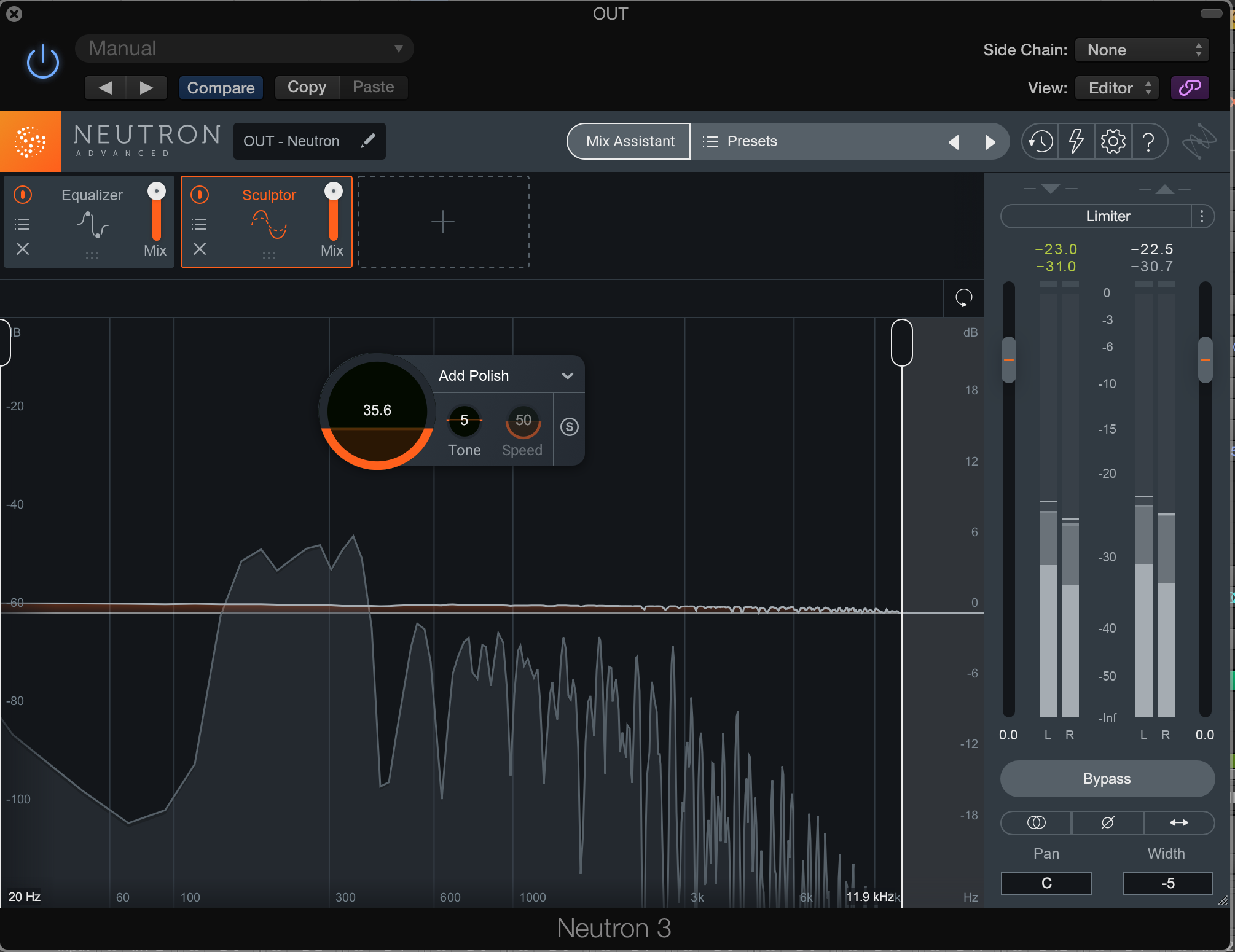Screen dimensions: 1235x952
Task: Launch the Mix Assistant
Action: [629, 141]
